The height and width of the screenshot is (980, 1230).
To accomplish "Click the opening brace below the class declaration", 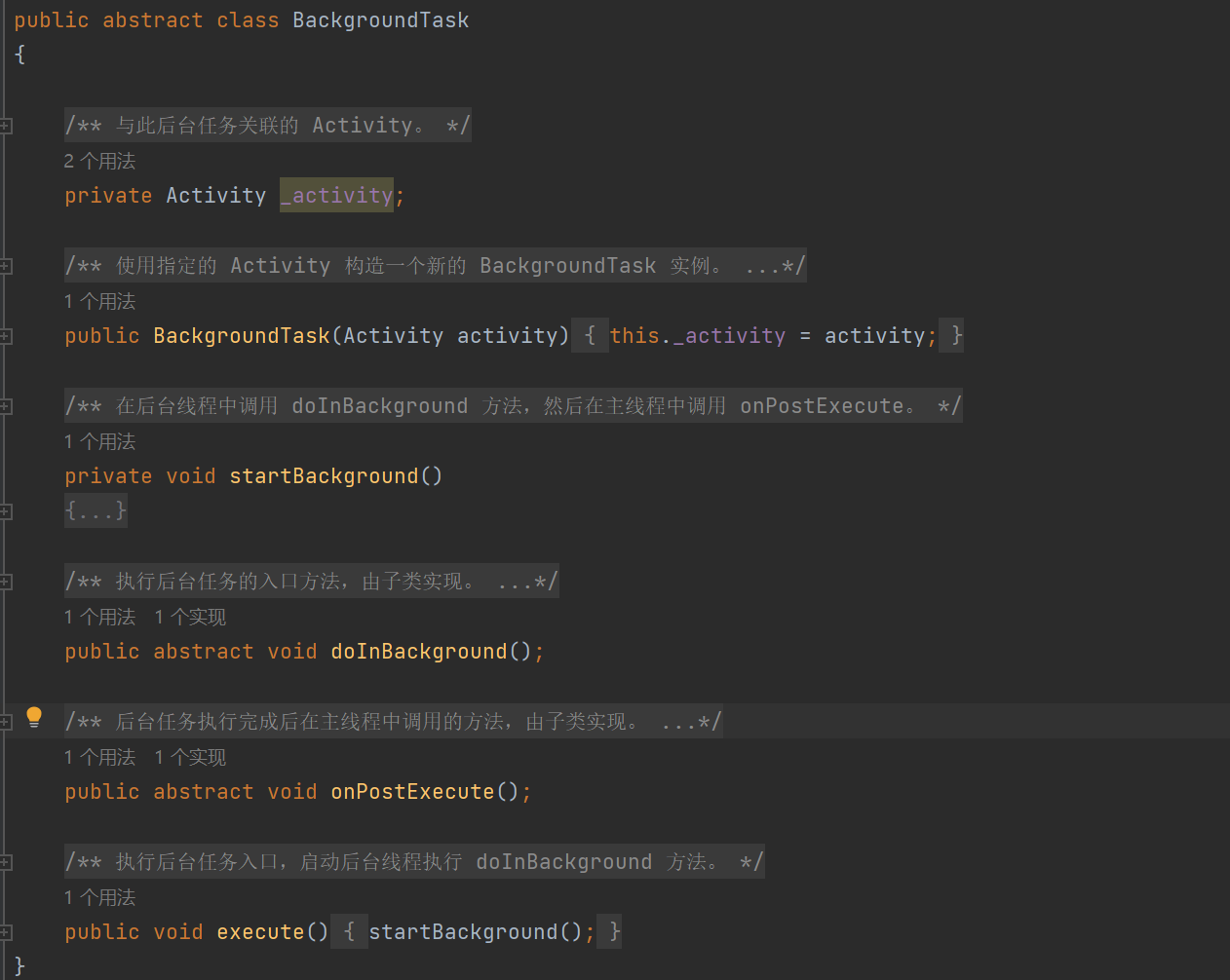I will tap(19, 55).
